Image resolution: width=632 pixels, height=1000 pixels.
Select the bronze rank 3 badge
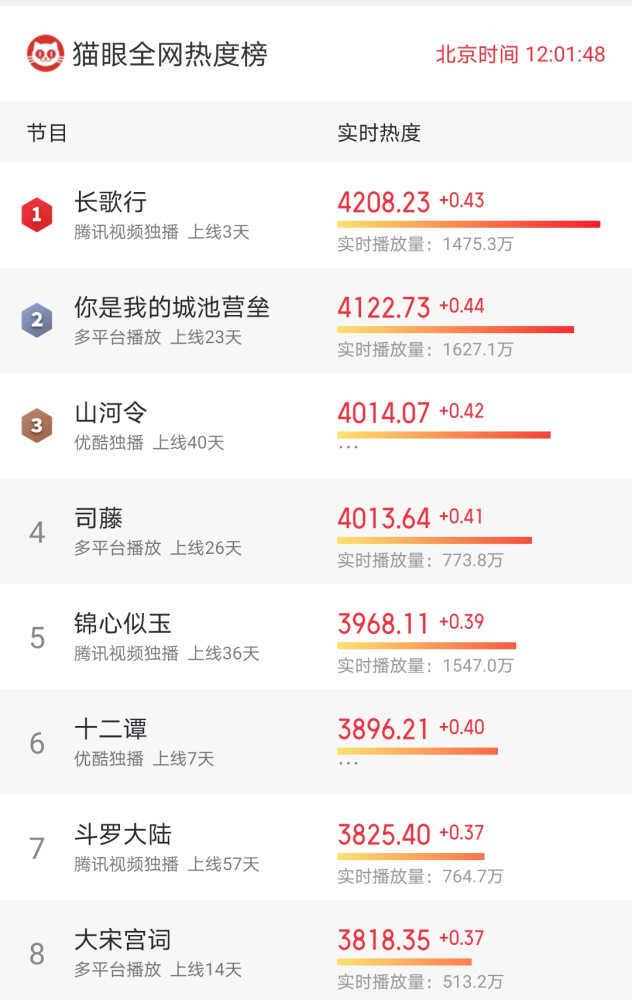click(37, 425)
